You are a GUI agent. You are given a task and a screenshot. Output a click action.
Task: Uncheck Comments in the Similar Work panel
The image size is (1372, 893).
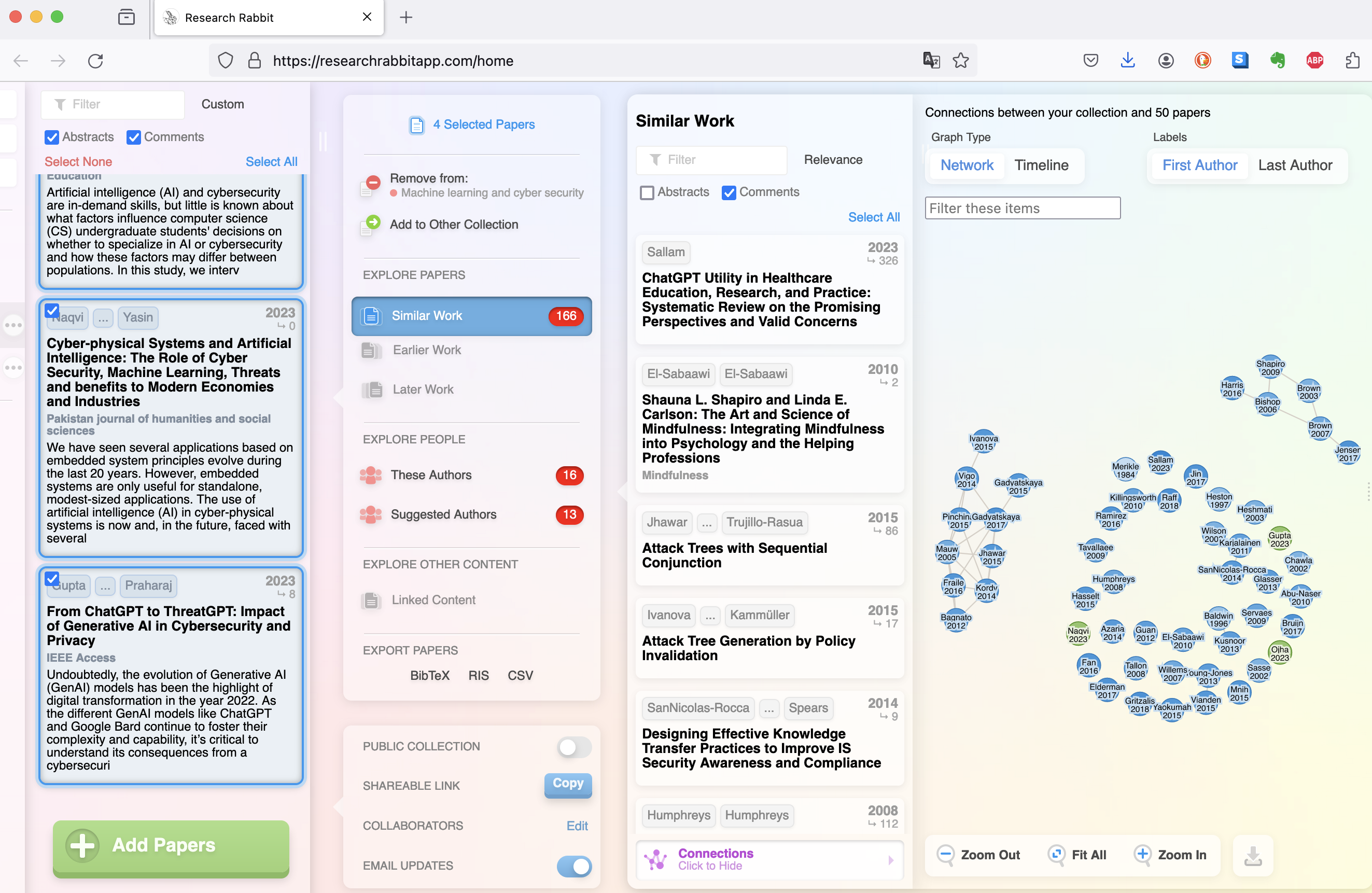[729, 192]
